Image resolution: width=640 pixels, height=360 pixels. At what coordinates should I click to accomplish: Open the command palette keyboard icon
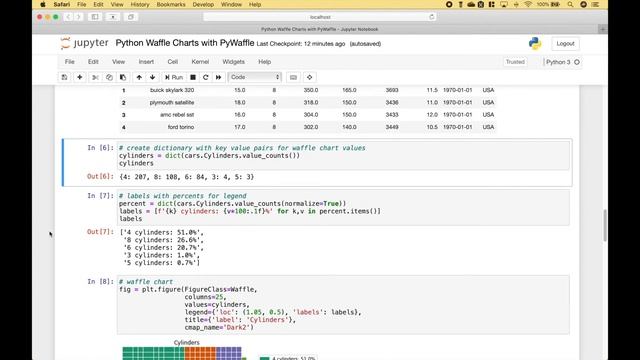pyautogui.click(x=293, y=77)
